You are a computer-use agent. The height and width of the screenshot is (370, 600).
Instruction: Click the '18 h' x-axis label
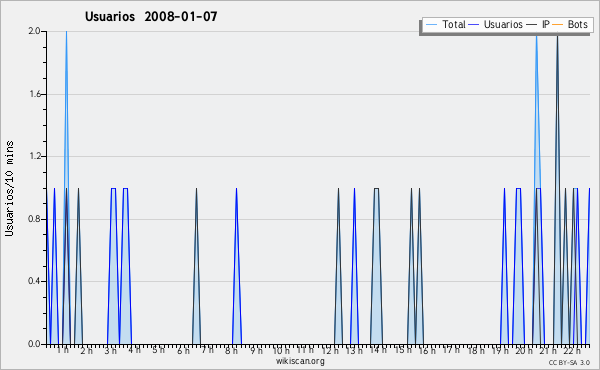(476, 350)
